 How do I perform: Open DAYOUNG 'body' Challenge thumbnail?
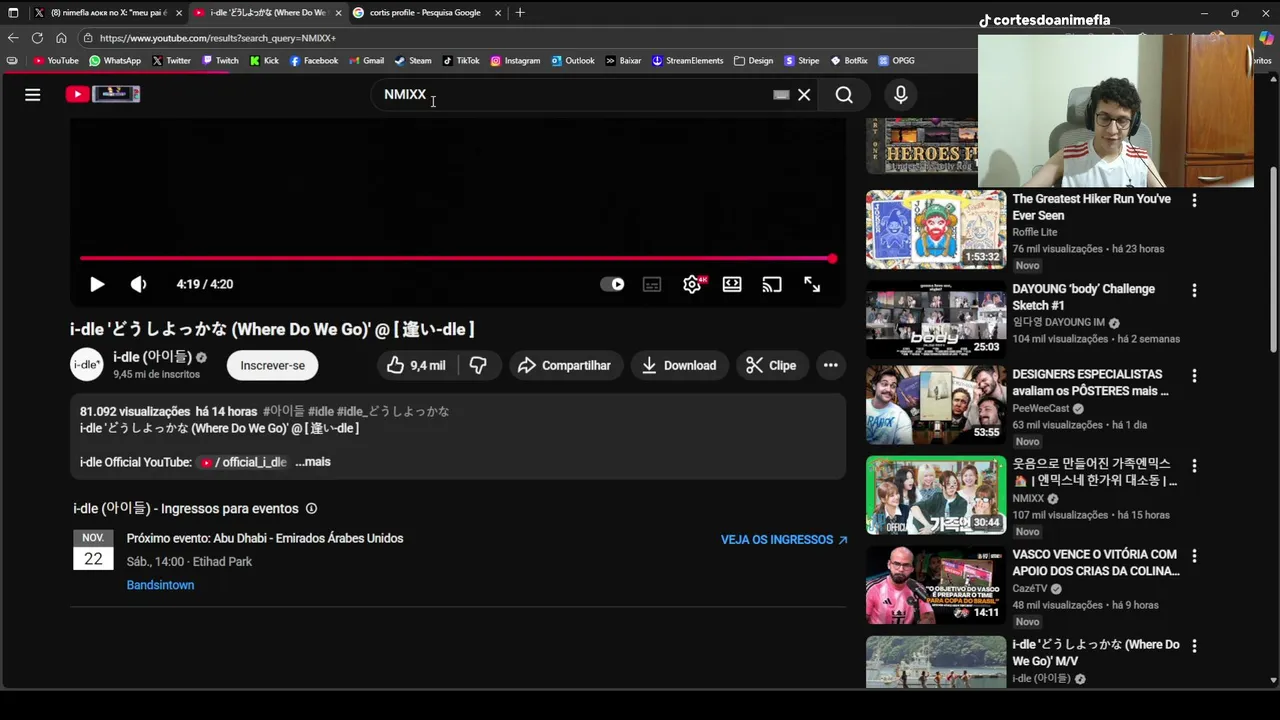[936, 319]
